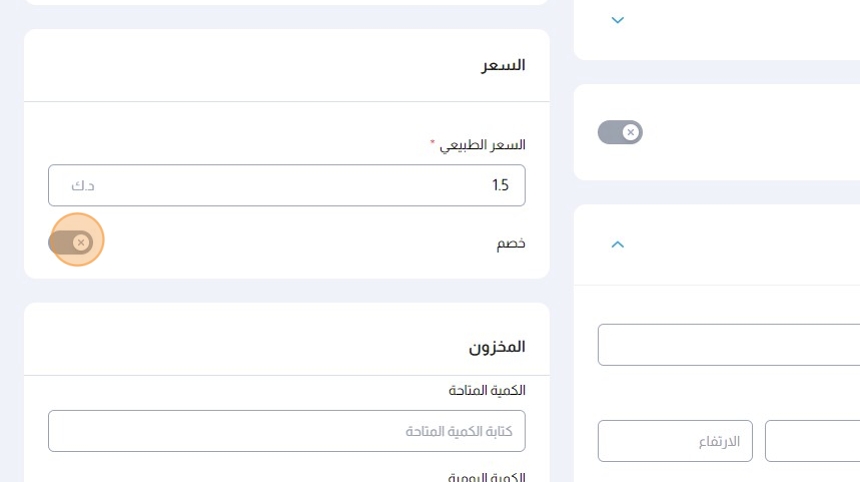This screenshot has width=860, height=482.
Task: Click the الكمية المتاحة label text
Action: 487,390
